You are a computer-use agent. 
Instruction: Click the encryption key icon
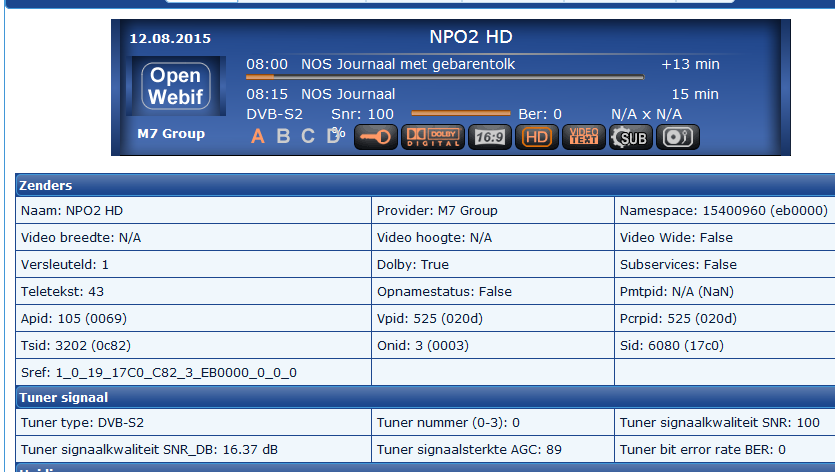point(375,137)
